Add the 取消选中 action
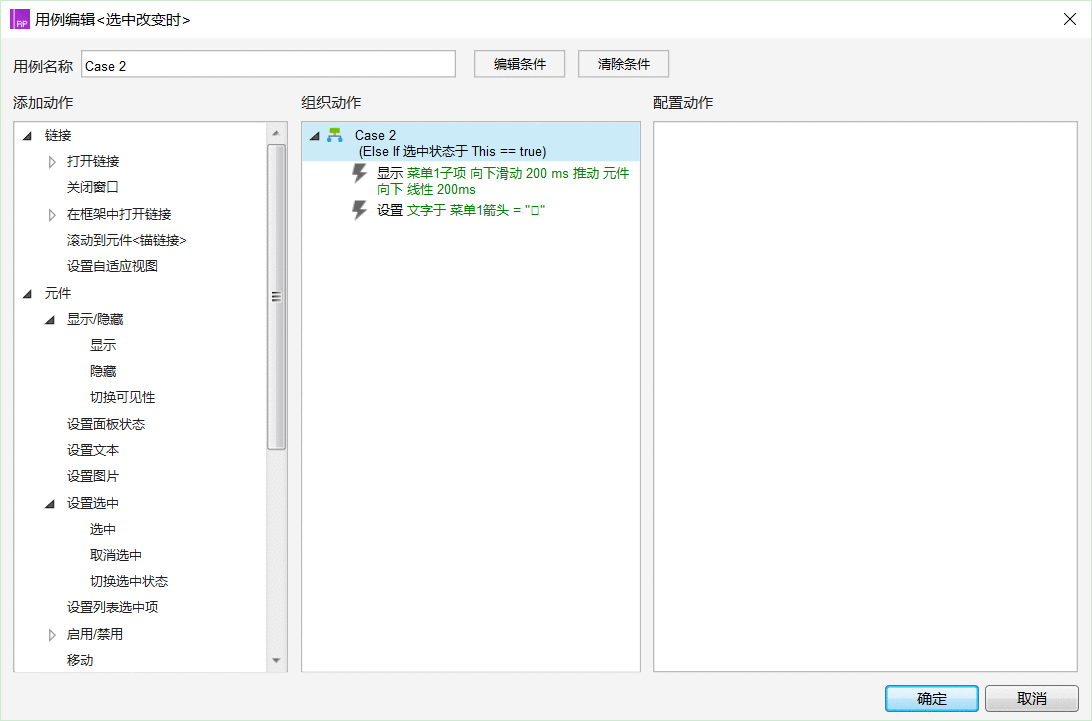 116,555
